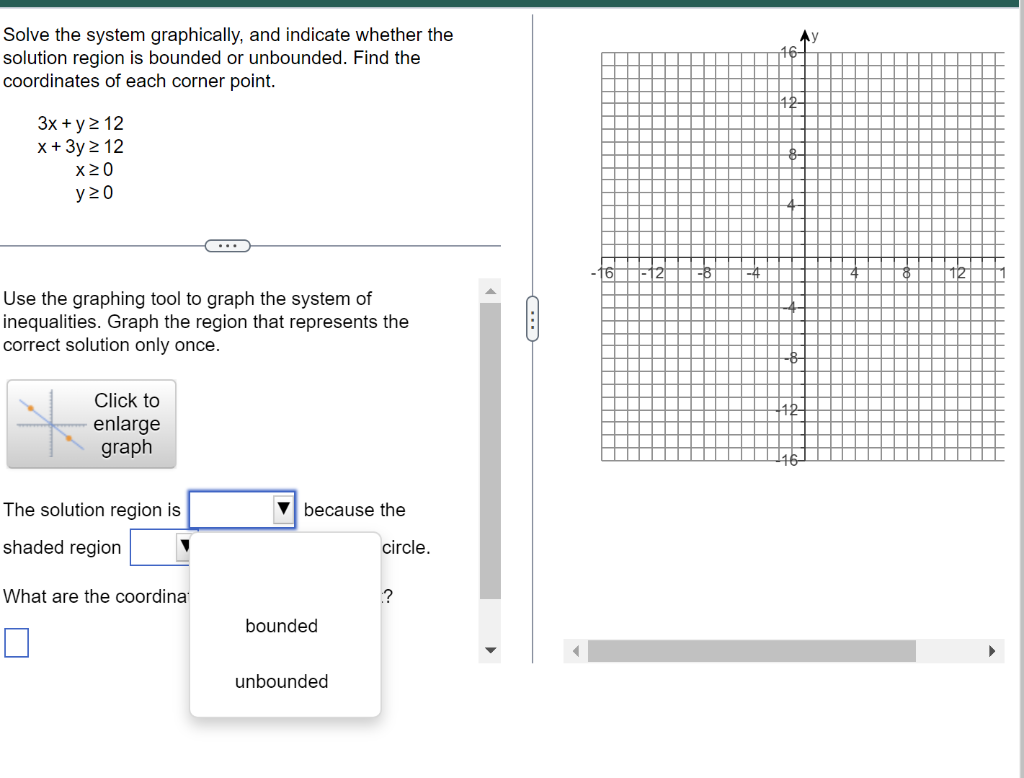Click the up arrow of the vertical scrollbar
1024x778 pixels.
point(490,289)
